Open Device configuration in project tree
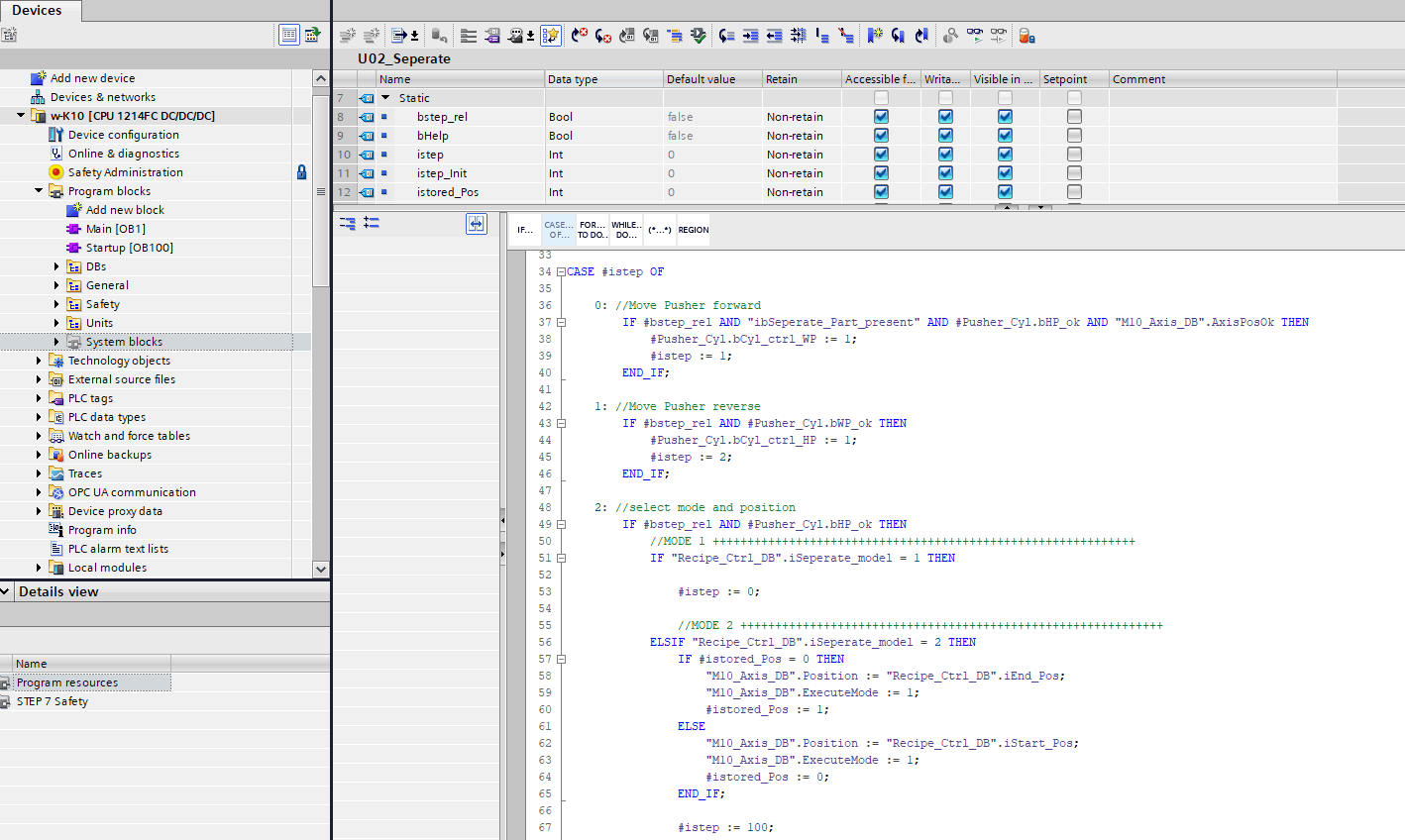Screen dimensions: 1405x840 pyautogui.click(x=123, y=135)
